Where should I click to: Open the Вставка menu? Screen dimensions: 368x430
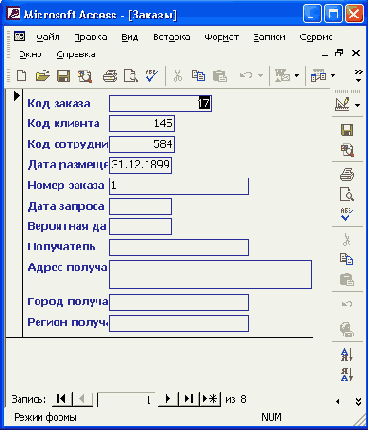pyautogui.click(x=172, y=37)
